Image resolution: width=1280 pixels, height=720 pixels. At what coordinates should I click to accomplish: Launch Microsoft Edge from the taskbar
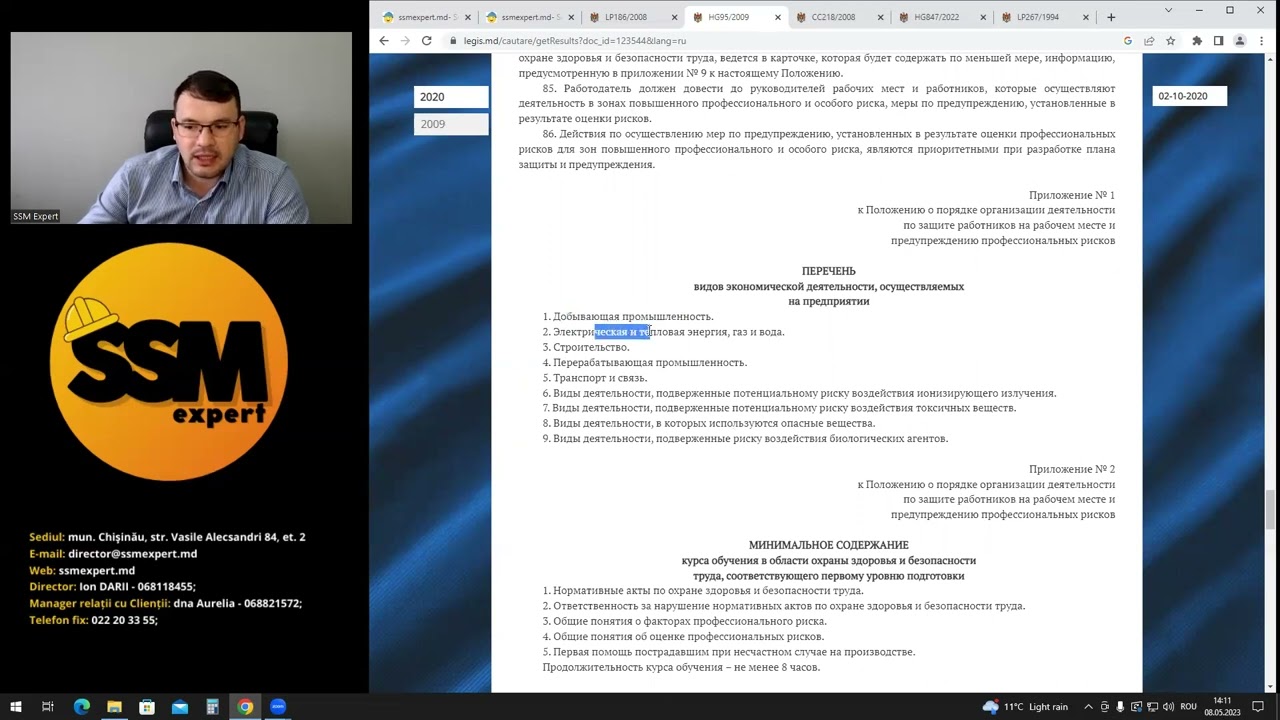point(82,707)
